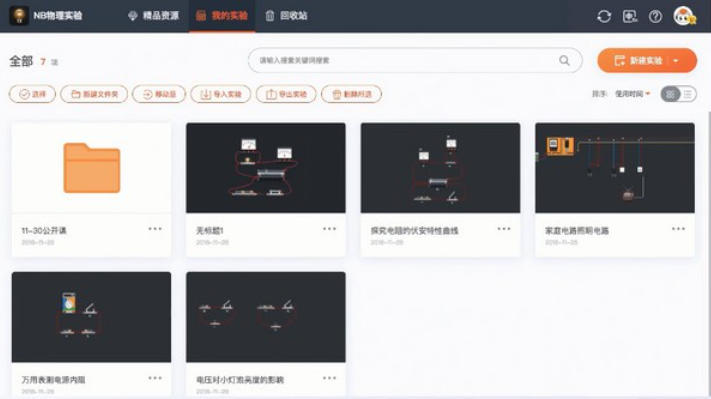
Task: Click the screen add icon beside refresh
Action: point(629,17)
